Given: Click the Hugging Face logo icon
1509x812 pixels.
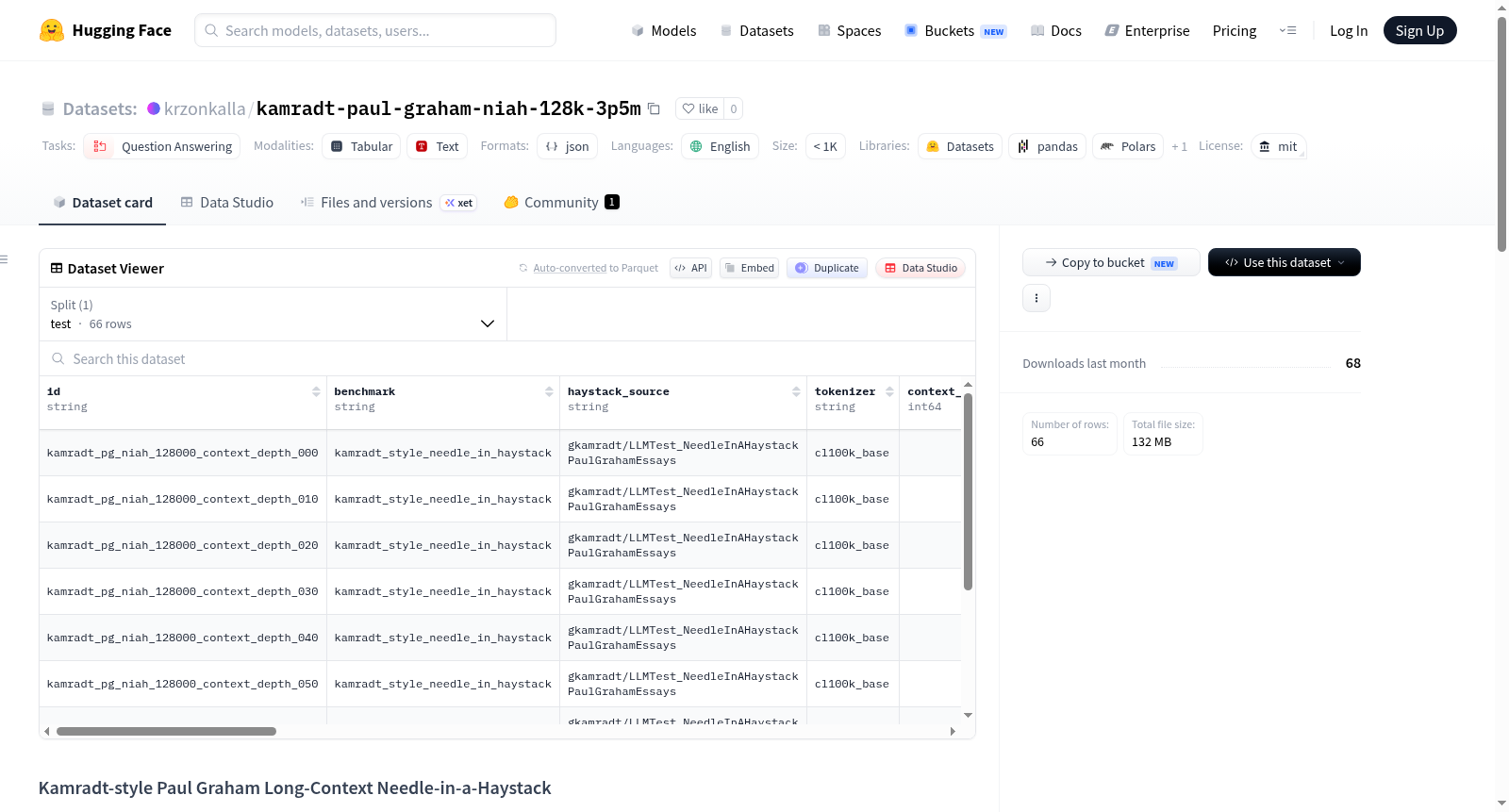Looking at the screenshot, I should click(x=52, y=30).
